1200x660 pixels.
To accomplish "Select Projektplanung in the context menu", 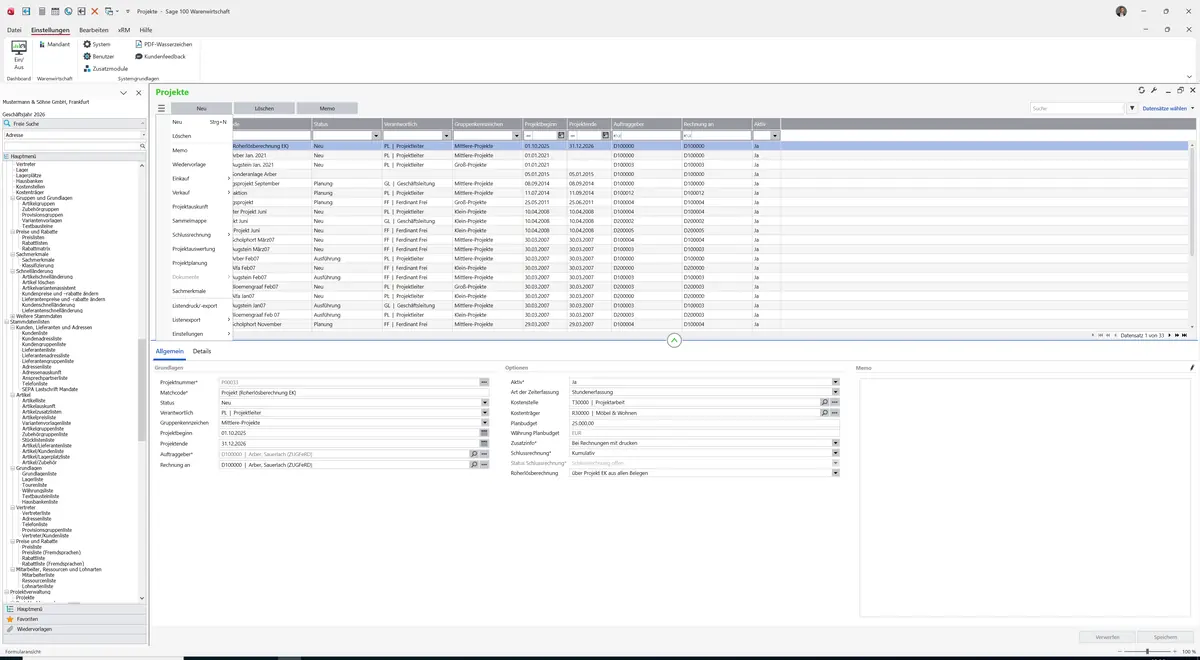I will (190, 263).
